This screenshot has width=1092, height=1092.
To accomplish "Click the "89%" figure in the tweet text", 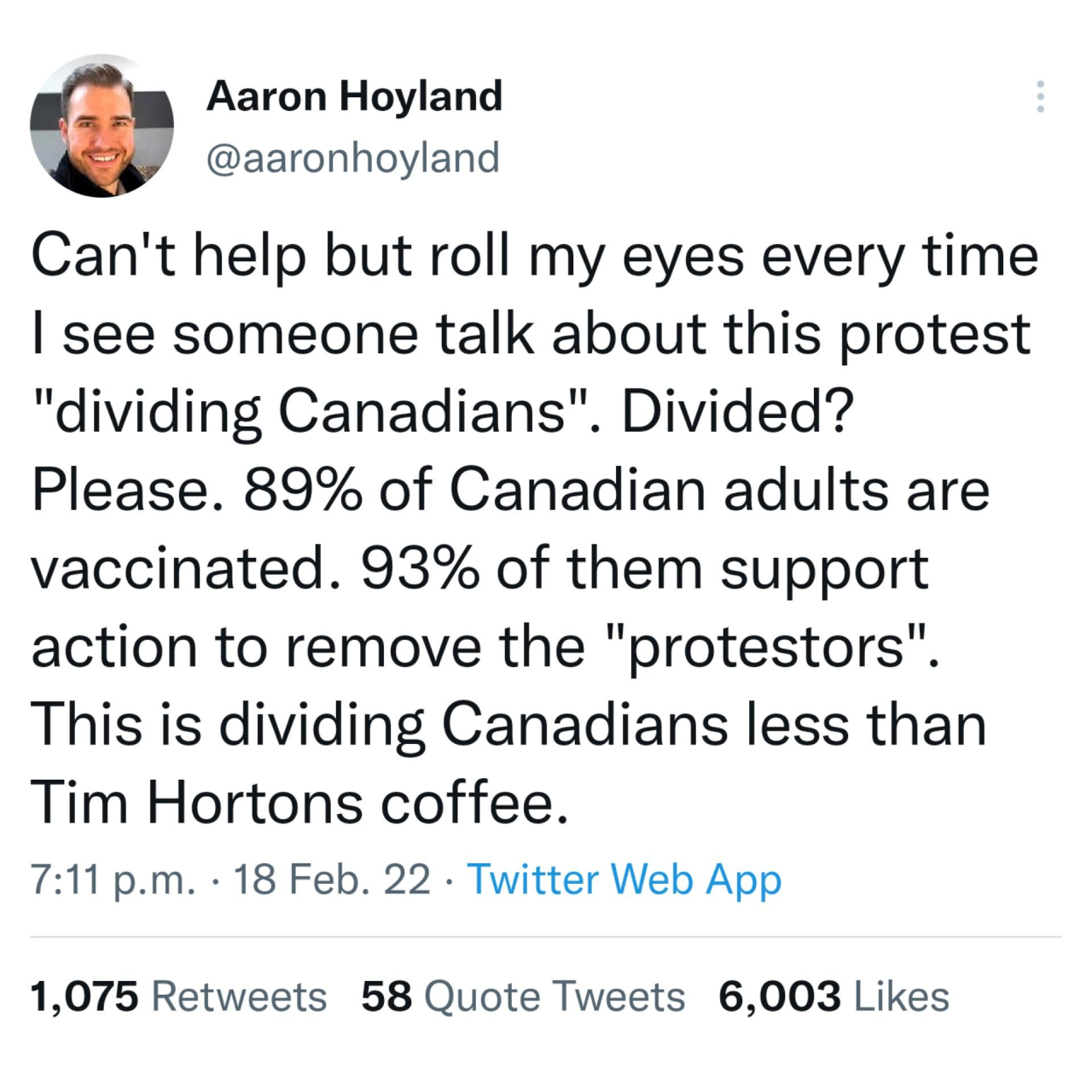I will click(x=302, y=491).
